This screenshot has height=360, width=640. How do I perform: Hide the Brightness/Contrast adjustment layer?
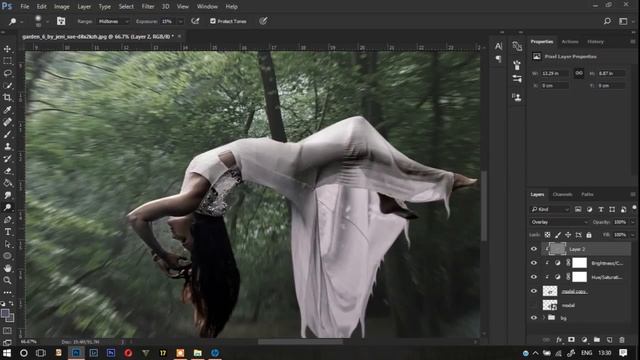534,263
